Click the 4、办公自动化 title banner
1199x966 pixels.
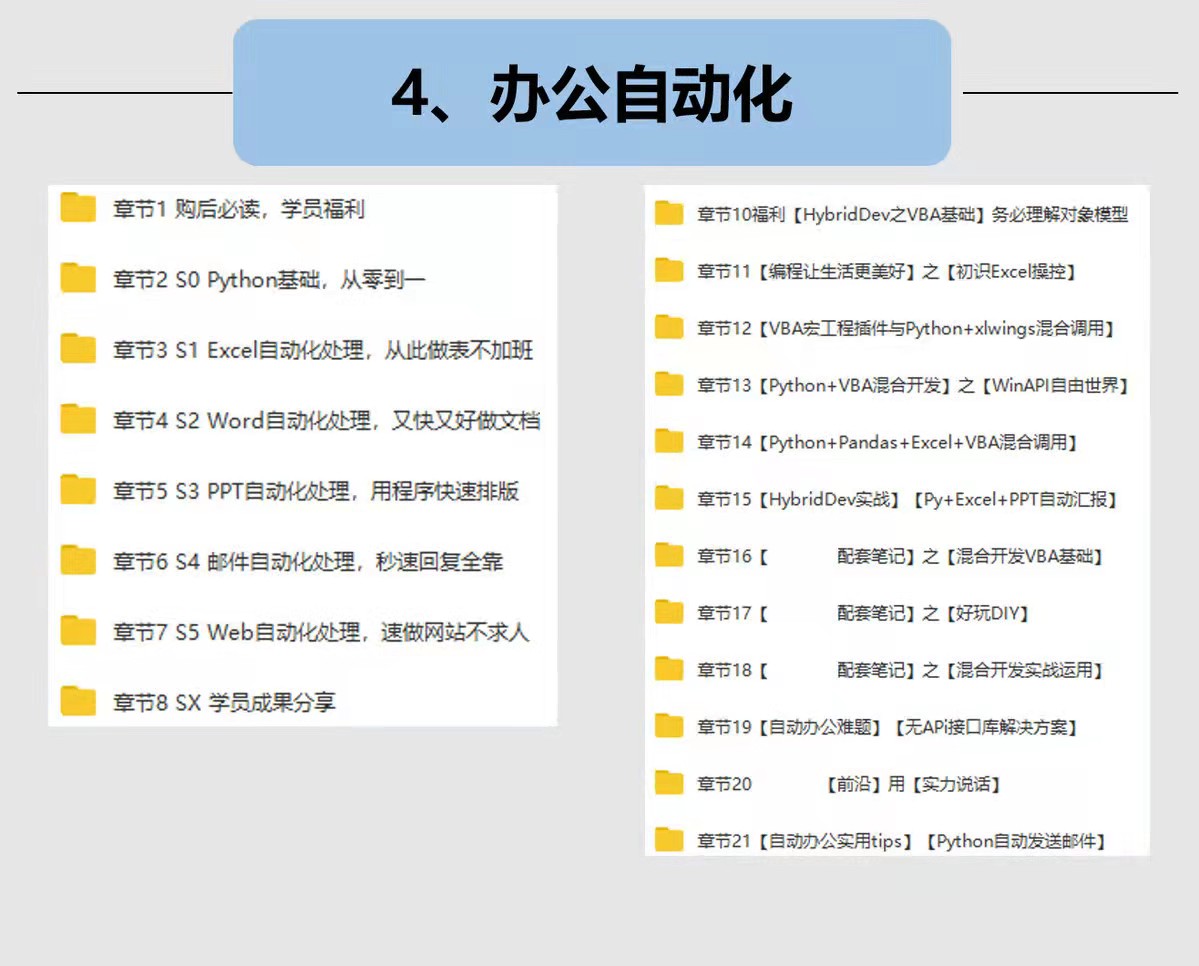(x=592, y=93)
